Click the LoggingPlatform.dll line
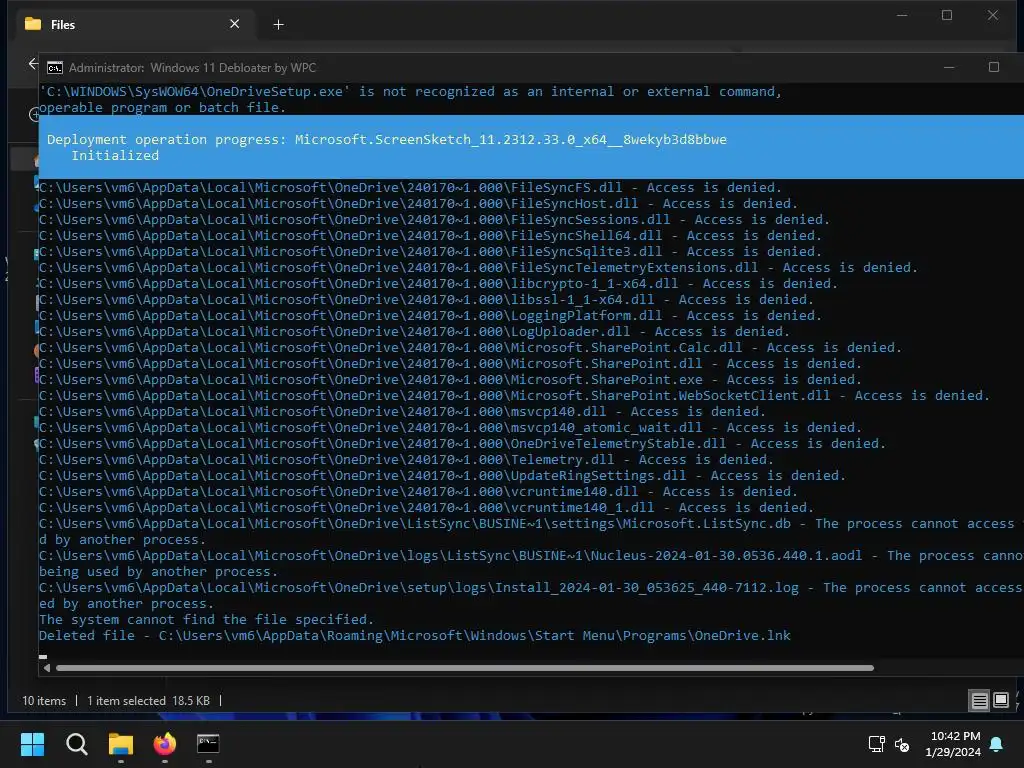 tap(430, 316)
